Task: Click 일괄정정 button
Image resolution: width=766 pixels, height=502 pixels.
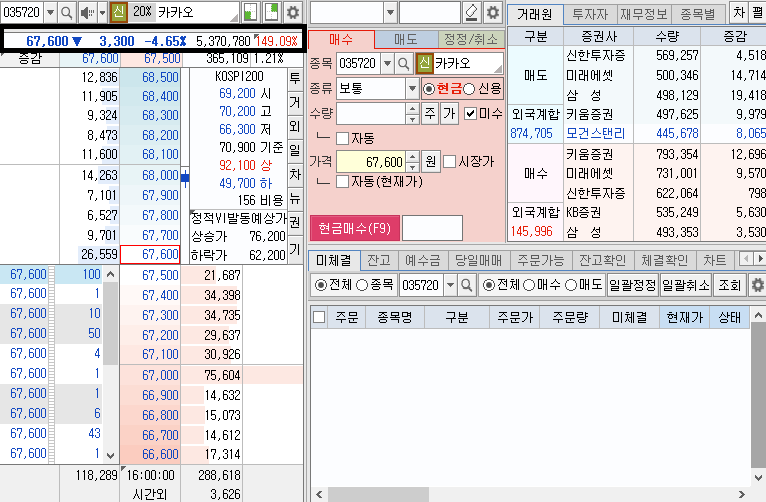Action: coord(633,285)
